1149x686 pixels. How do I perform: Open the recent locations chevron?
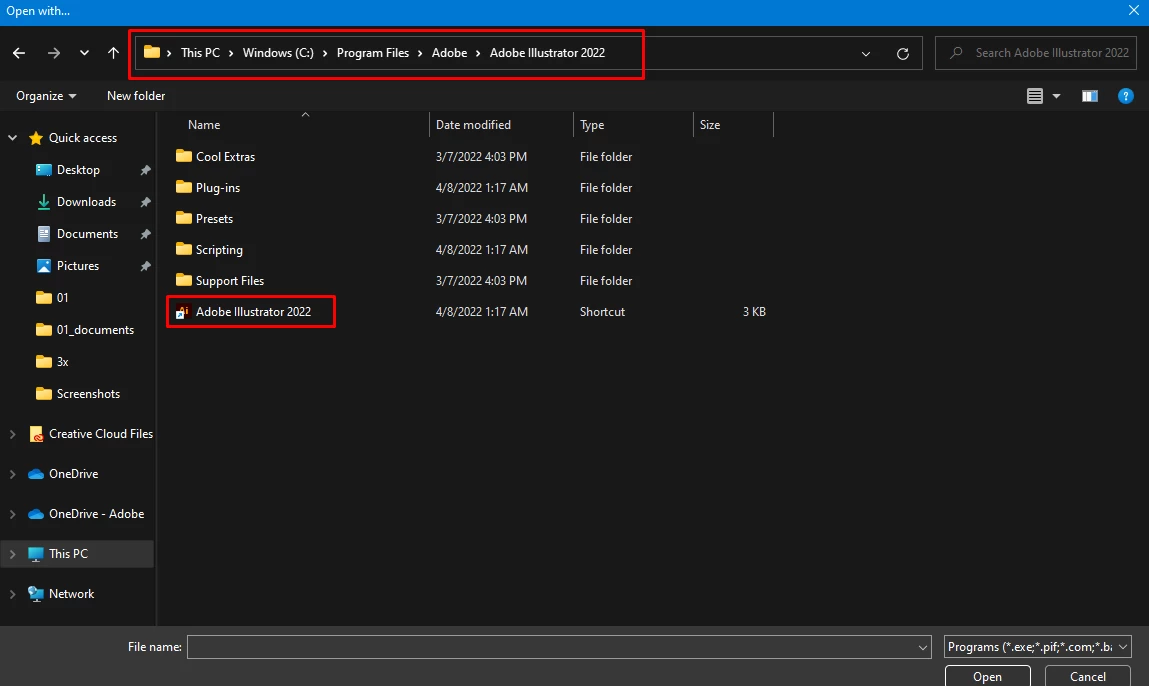(x=84, y=53)
